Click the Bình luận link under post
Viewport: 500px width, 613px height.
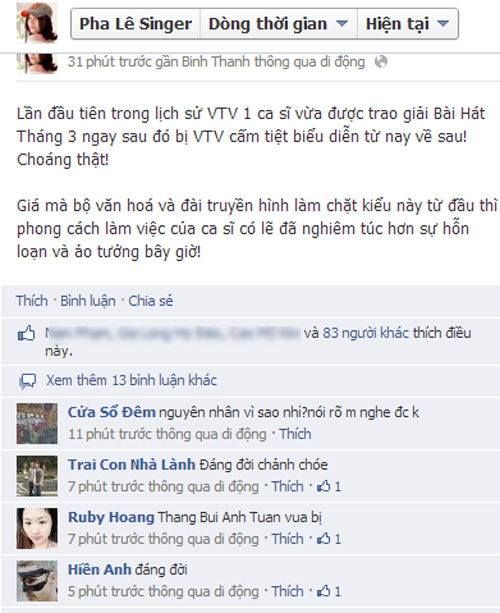tap(88, 301)
